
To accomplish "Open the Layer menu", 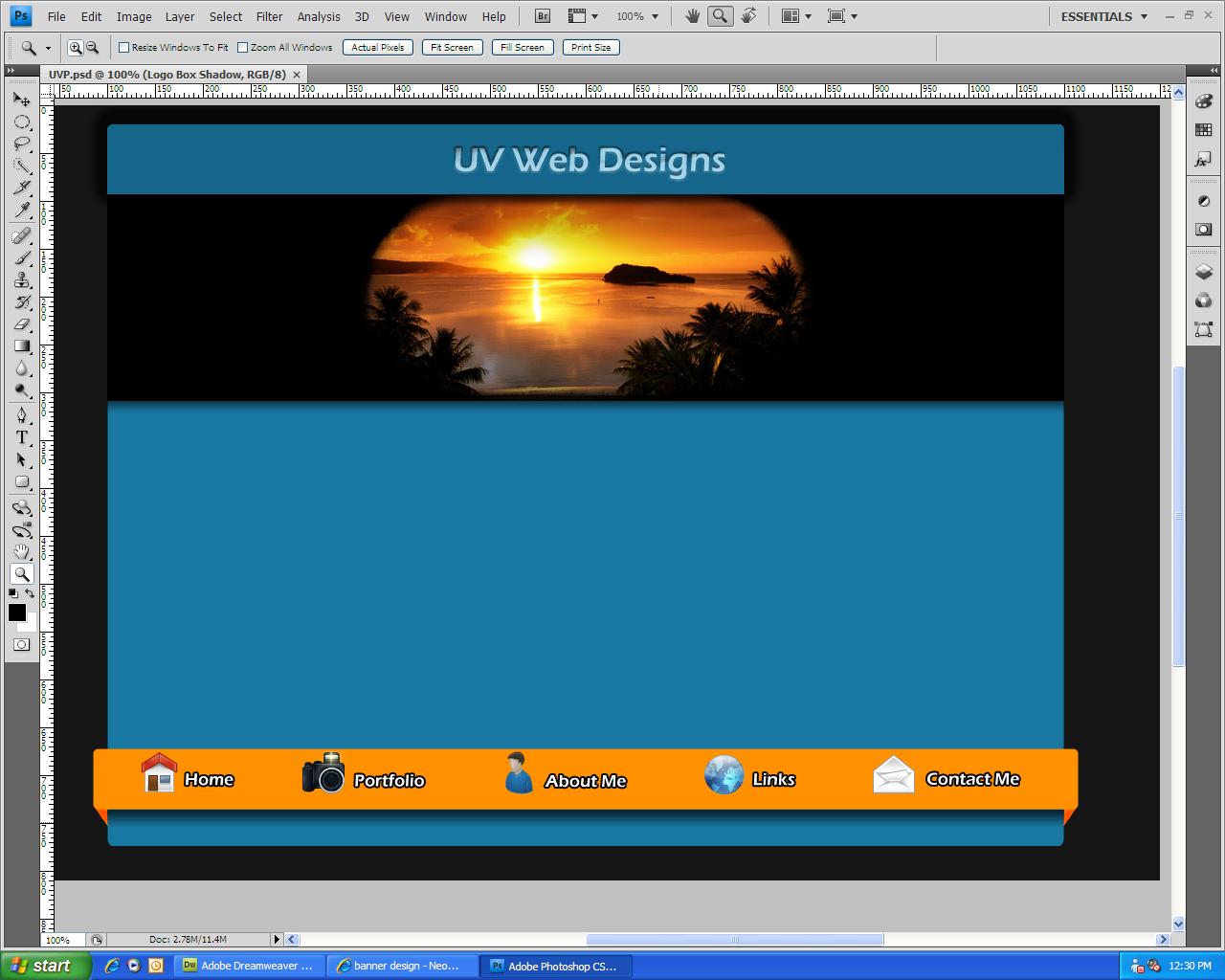I will coord(179,16).
